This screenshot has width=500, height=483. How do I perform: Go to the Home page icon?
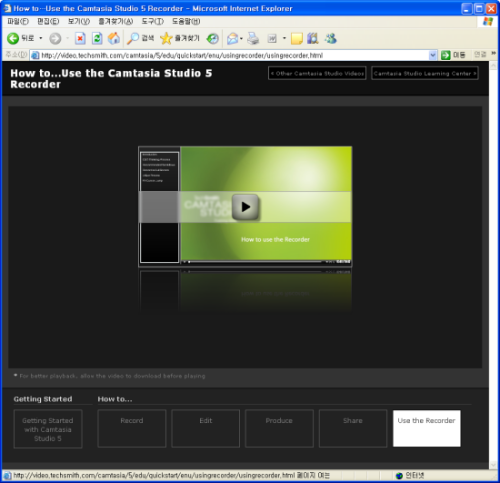point(114,39)
